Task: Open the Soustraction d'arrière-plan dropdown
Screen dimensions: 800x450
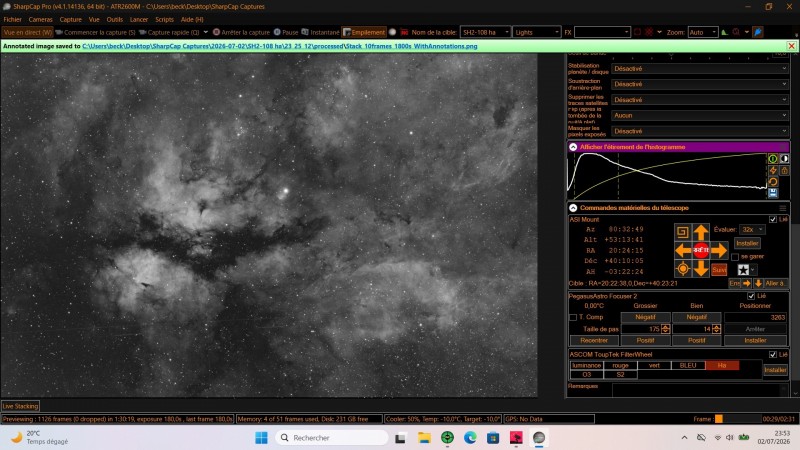Action: (x=699, y=84)
